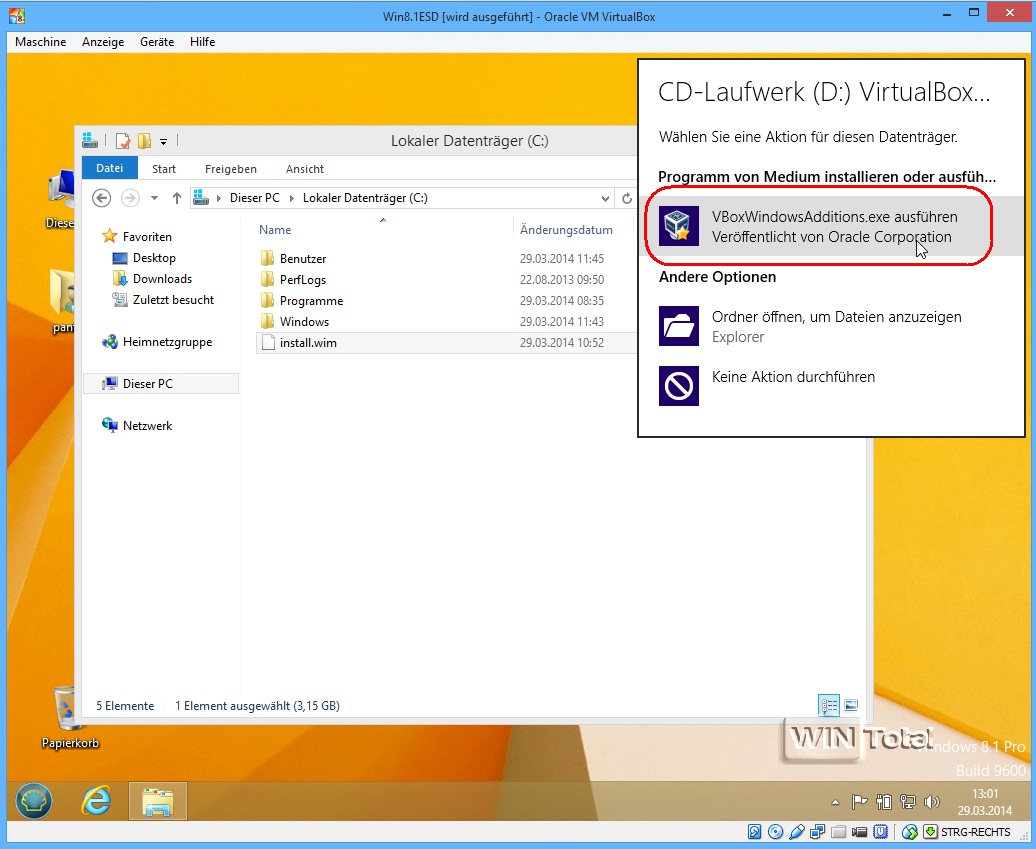Switch to the Start ribbon tab
The image size is (1036, 849).
click(x=164, y=168)
